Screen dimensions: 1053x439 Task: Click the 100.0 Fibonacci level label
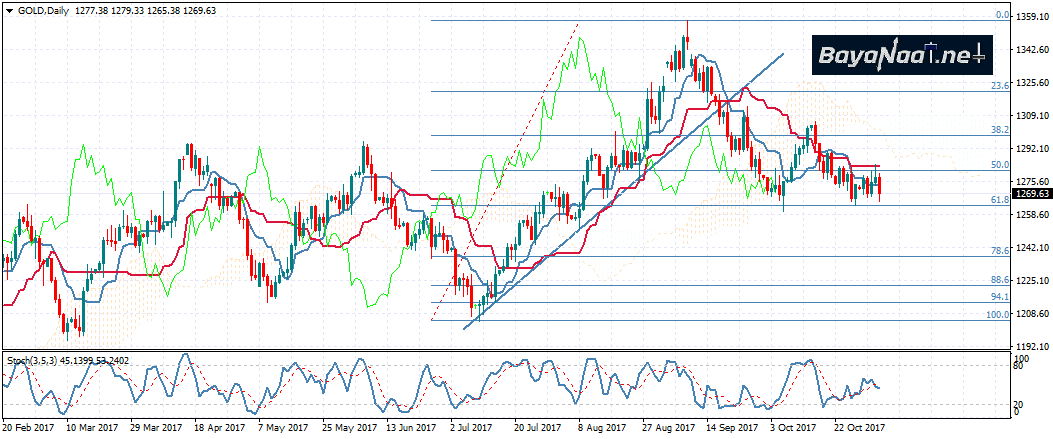tap(996, 315)
